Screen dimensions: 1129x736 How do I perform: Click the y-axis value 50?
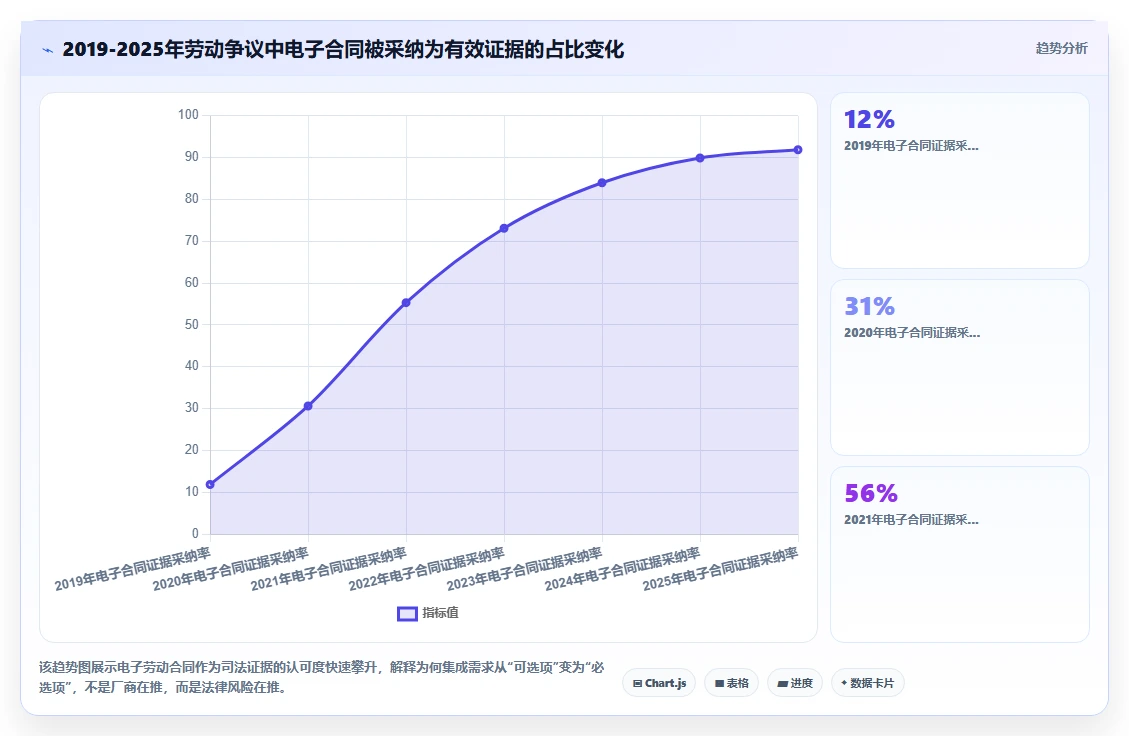coord(192,325)
